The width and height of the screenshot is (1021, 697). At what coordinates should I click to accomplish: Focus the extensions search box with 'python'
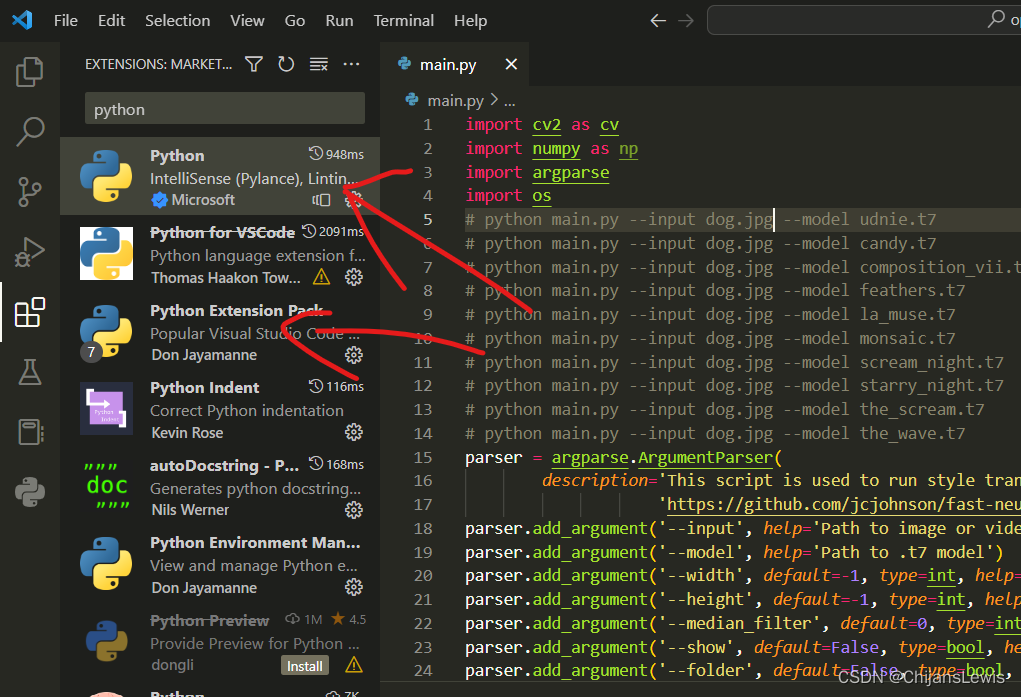pos(225,108)
